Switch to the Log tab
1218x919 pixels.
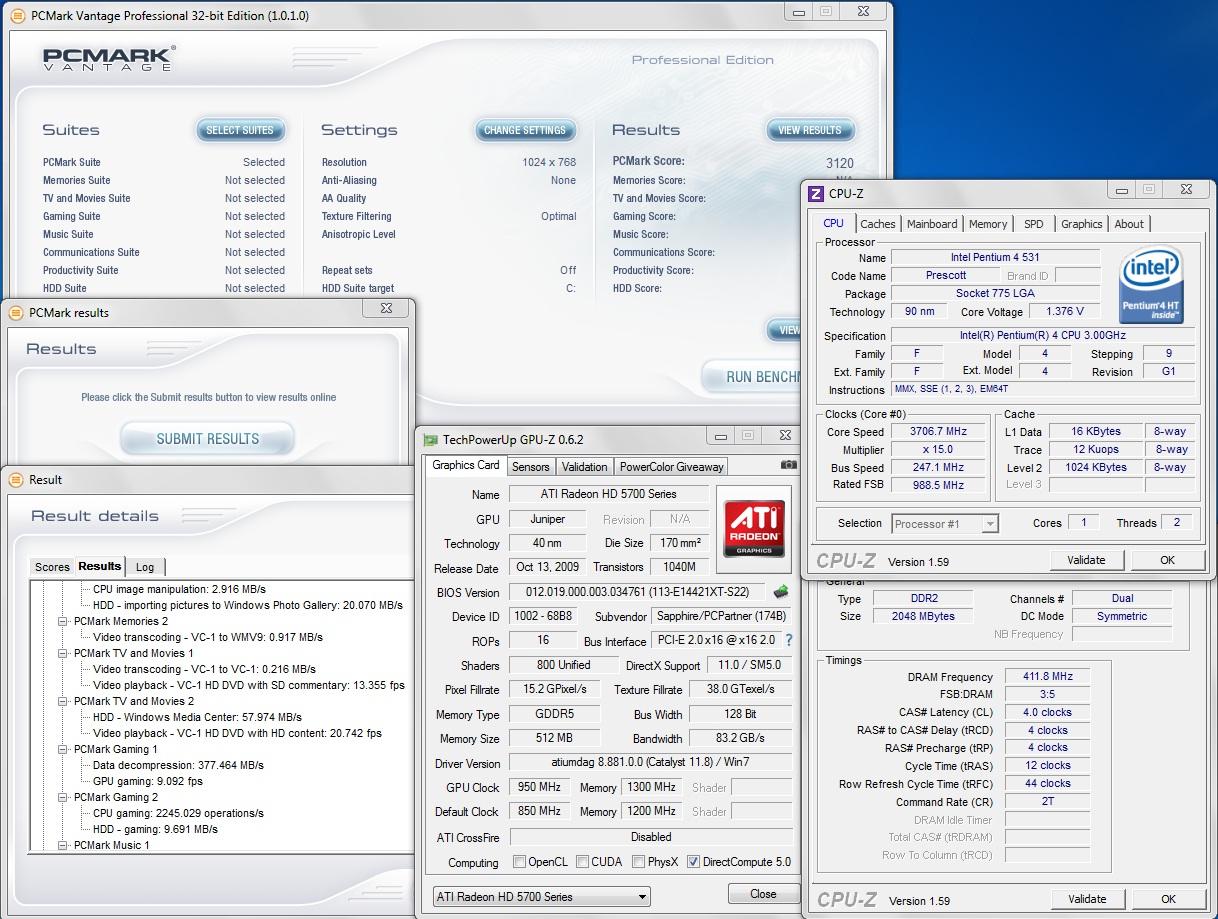pos(145,567)
